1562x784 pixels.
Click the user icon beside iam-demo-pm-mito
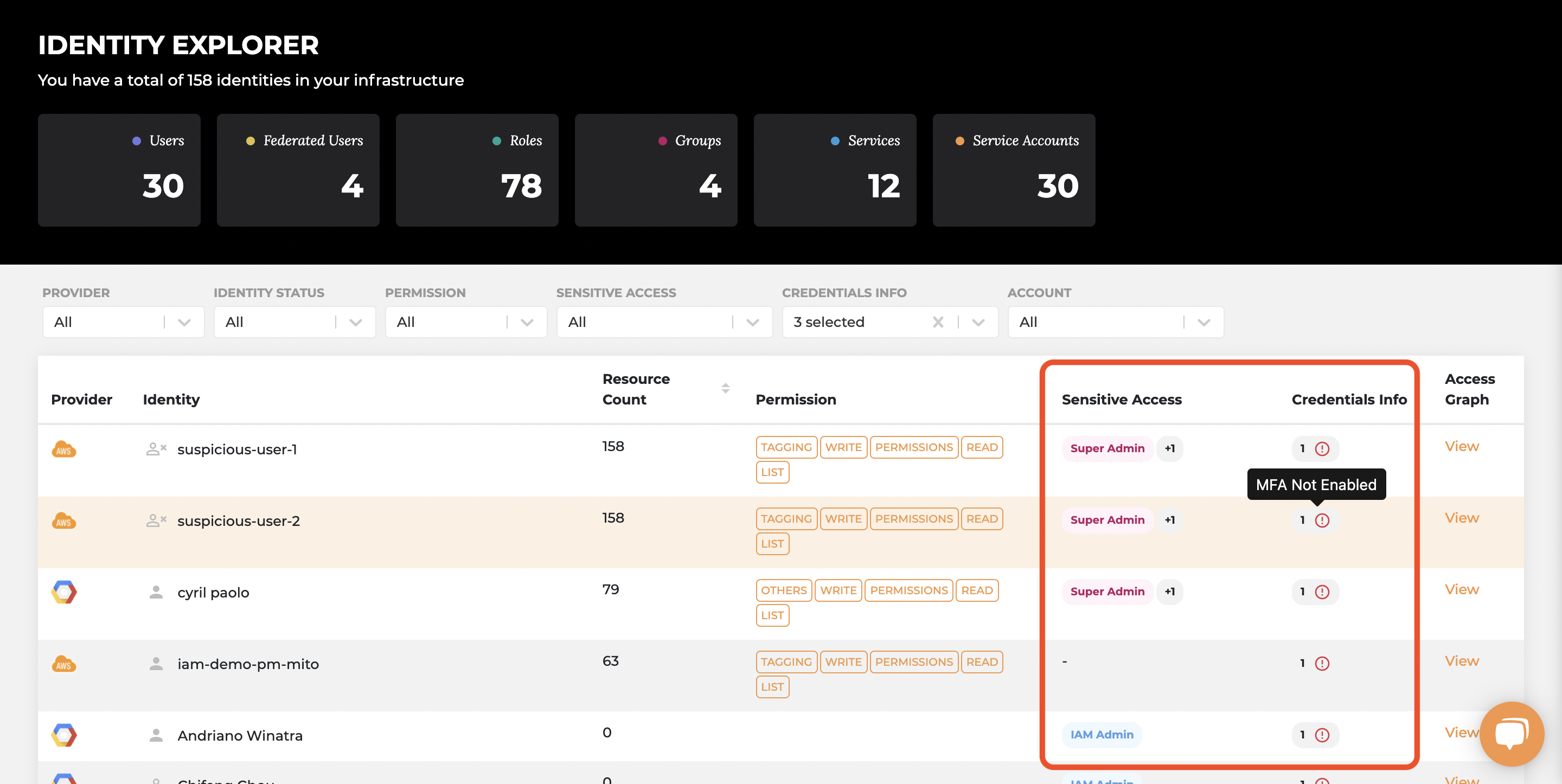coord(156,664)
